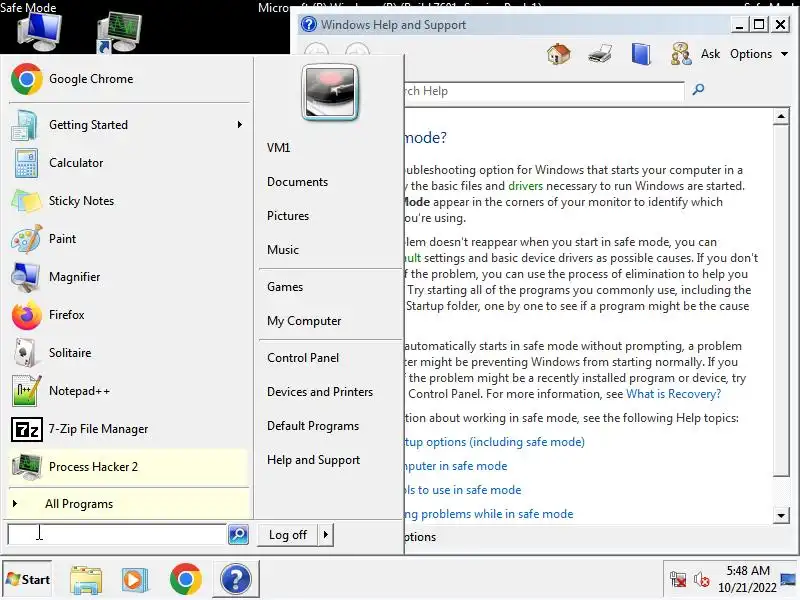Open VM1 user folder
The image size is (800, 600).
[x=279, y=148]
